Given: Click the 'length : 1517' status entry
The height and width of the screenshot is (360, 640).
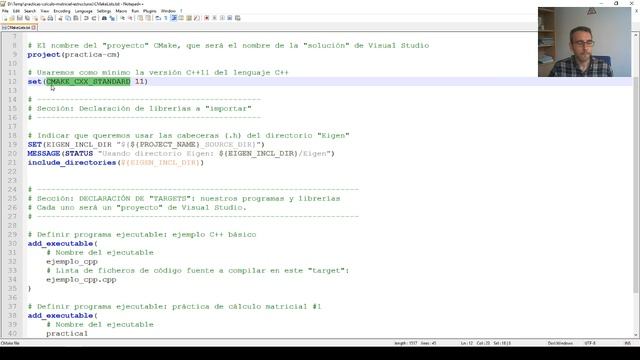Looking at the screenshot, I should coord(406,343).
